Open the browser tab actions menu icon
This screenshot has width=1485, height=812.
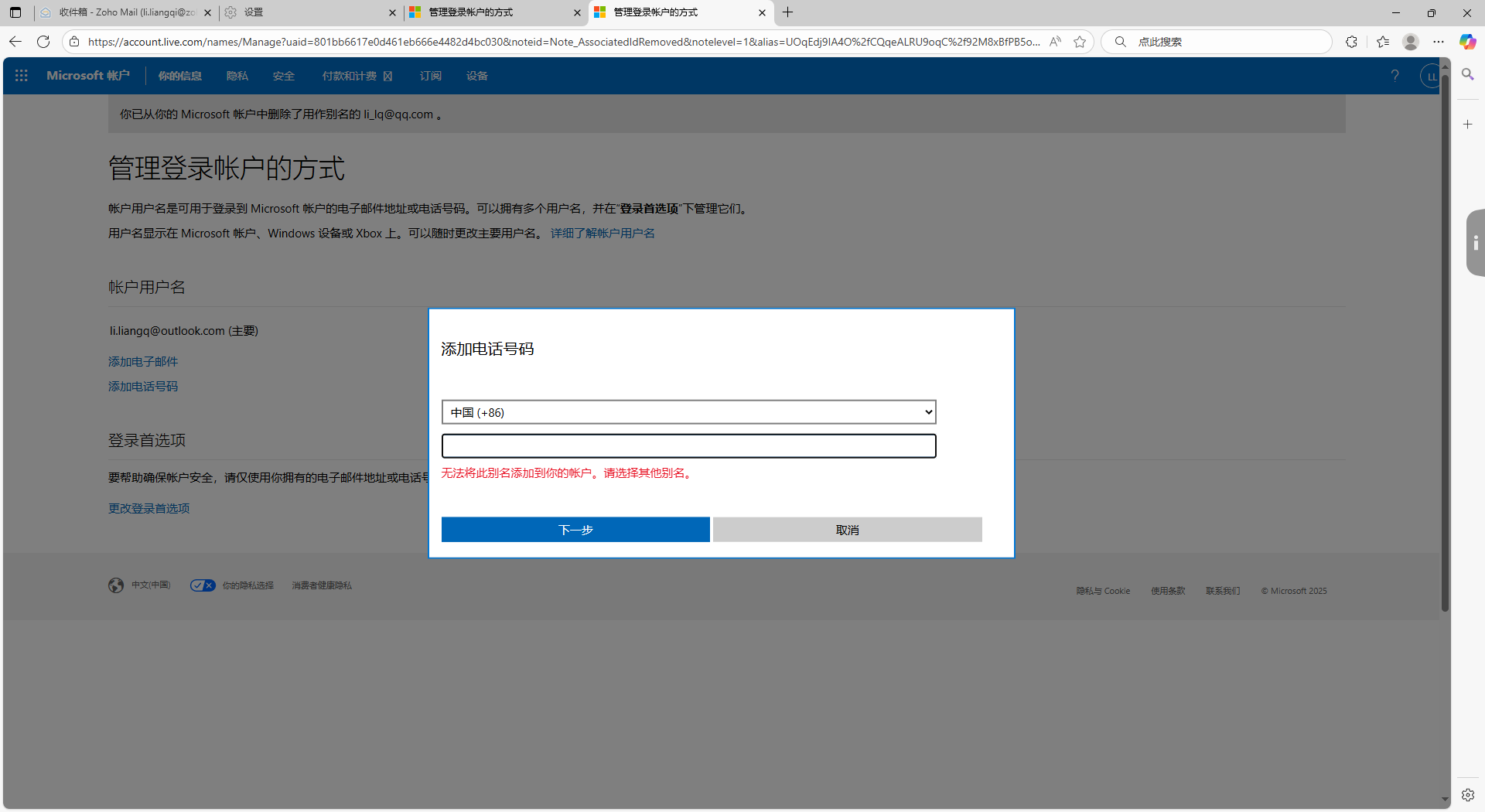(15, 12)
